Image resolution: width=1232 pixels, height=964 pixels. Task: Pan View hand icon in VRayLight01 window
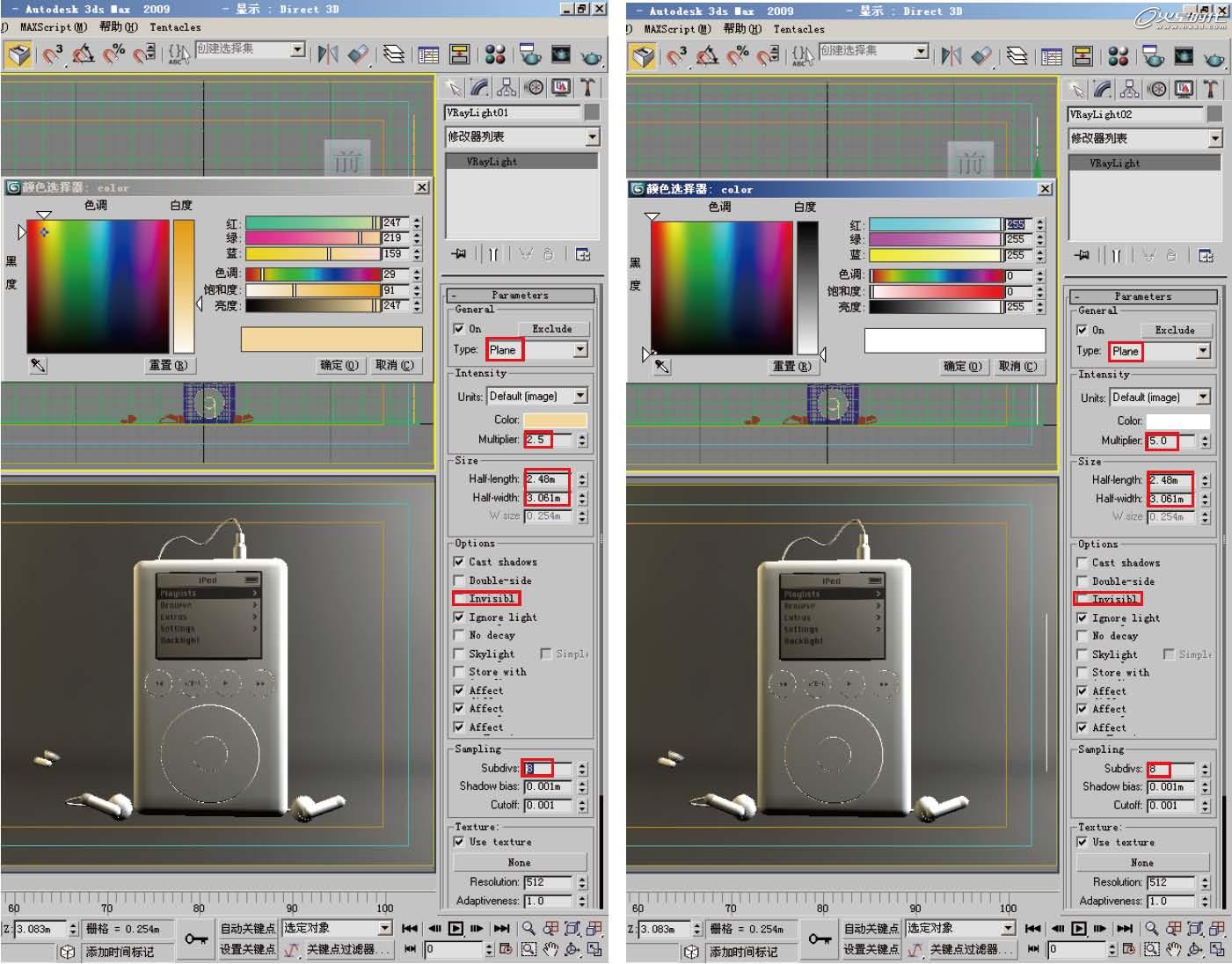(x=550, y=949)
